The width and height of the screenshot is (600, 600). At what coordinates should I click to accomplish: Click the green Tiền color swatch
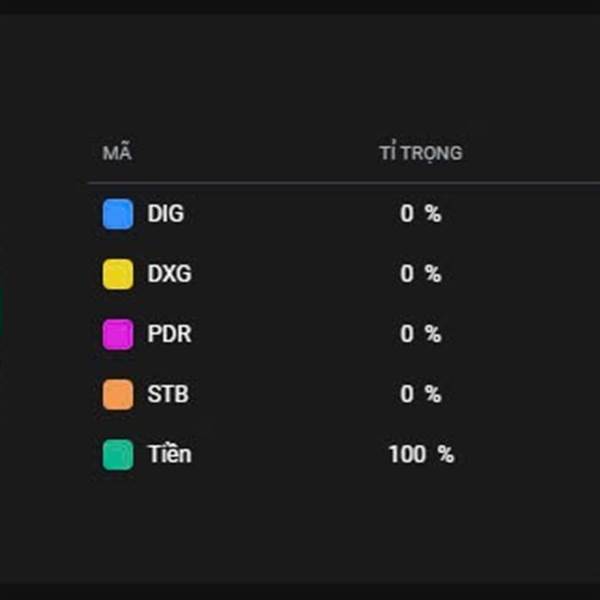tap(118, 455)
